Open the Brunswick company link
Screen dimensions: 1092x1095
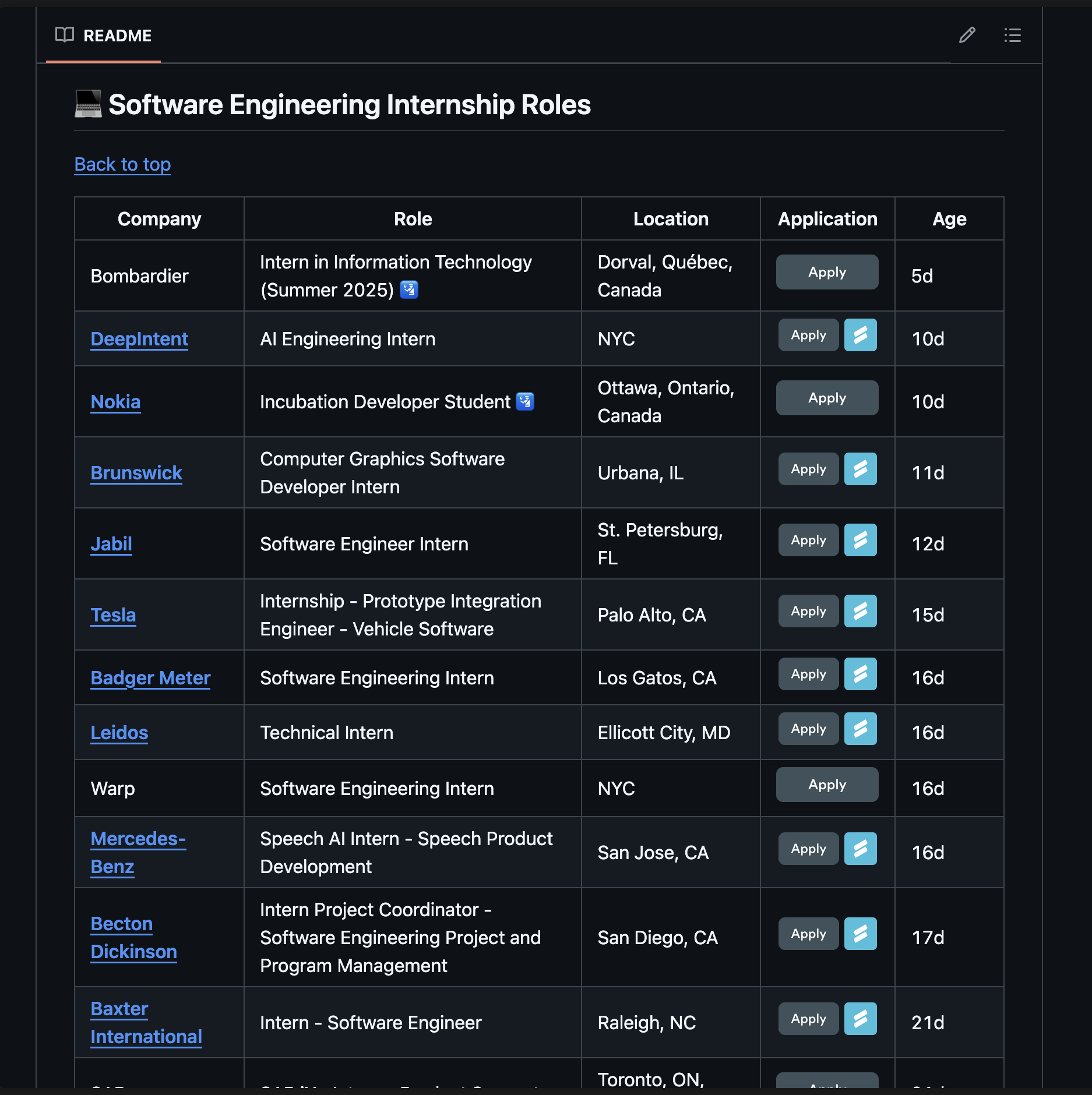pyautogui.click(x=136, y=473)
